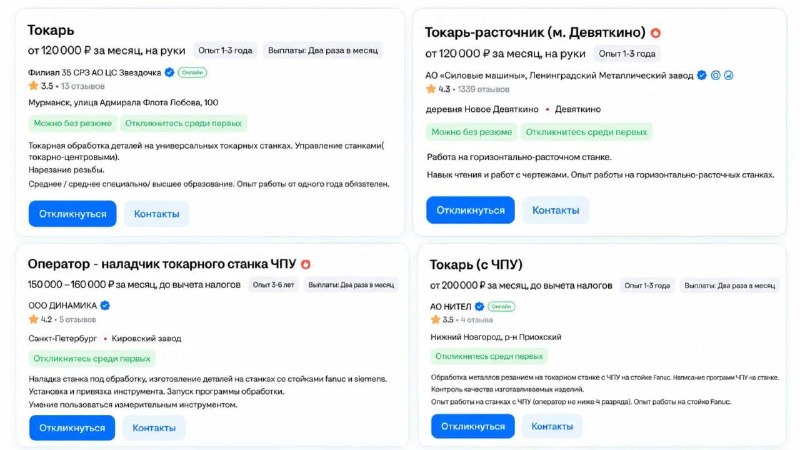Click the star rating 4.3 for Силовые машины
This screenshot has height=450, width=800.
point(438,89)
